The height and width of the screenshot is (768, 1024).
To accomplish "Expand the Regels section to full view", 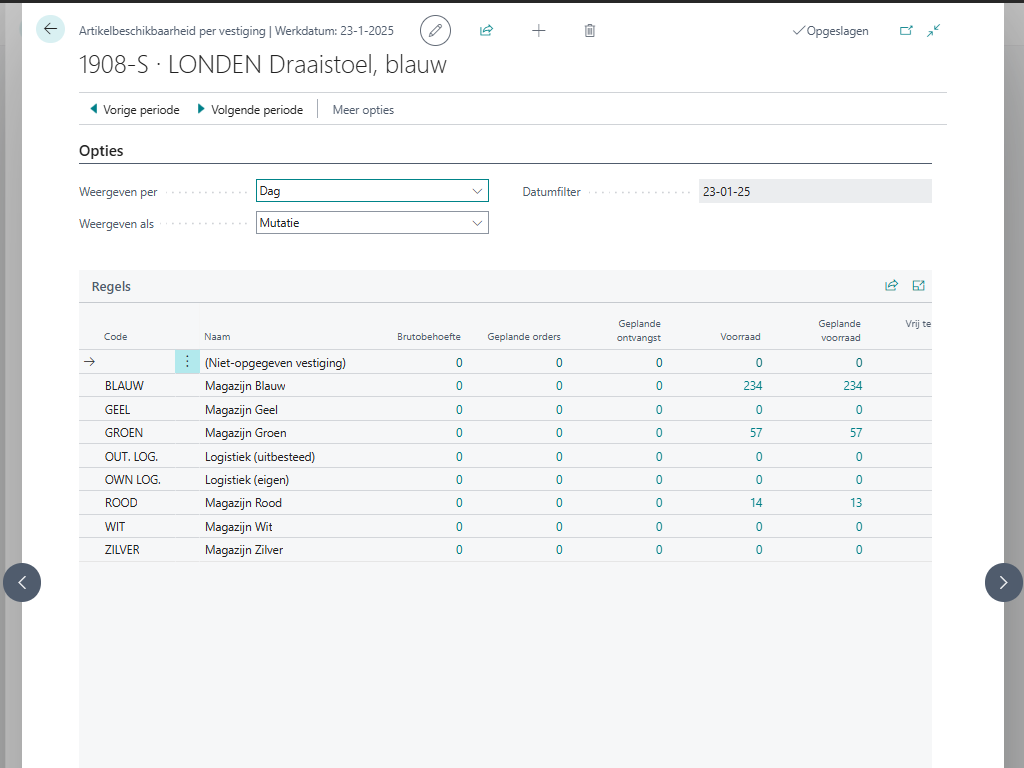I will (919, 286).
